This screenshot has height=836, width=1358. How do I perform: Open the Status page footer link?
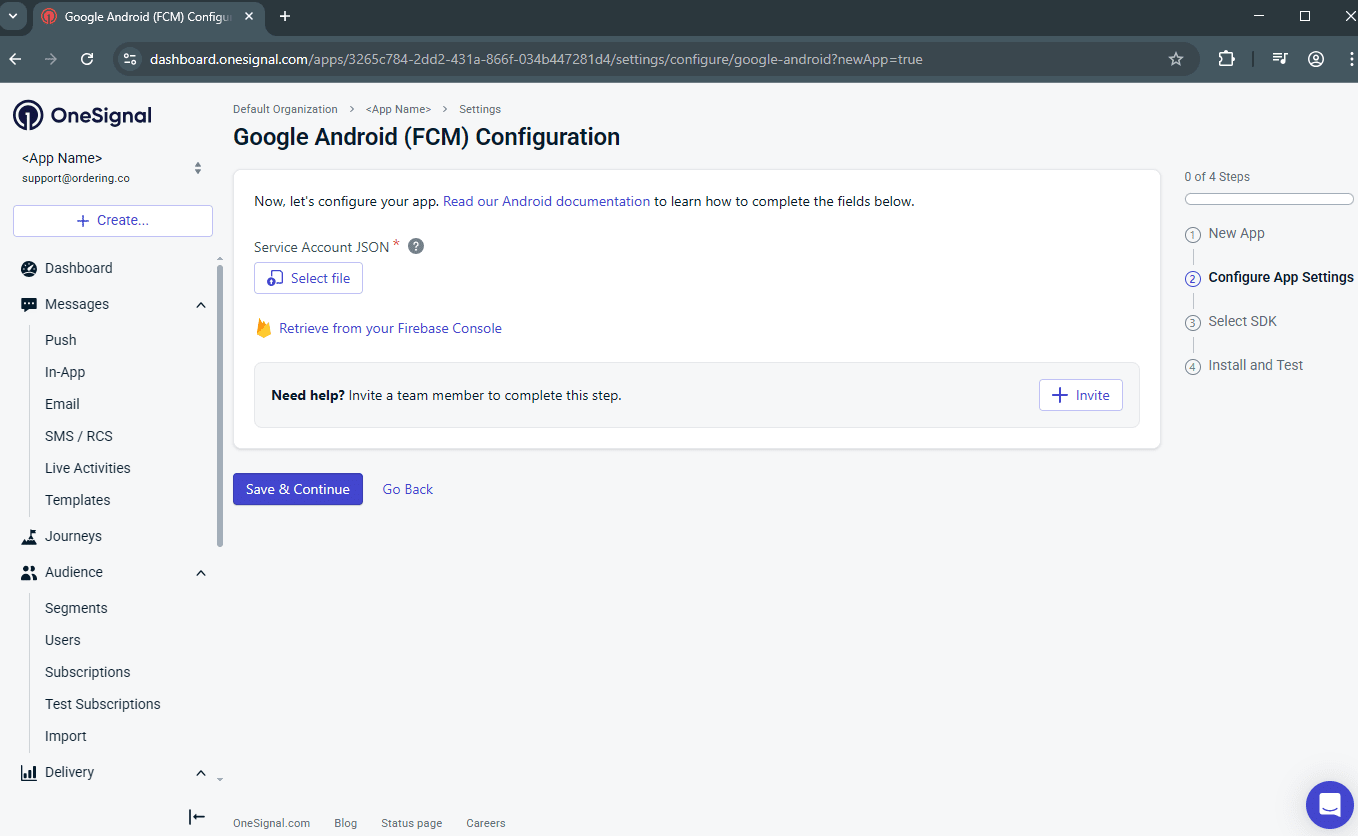pyautogui.click(x=411, y=823)
